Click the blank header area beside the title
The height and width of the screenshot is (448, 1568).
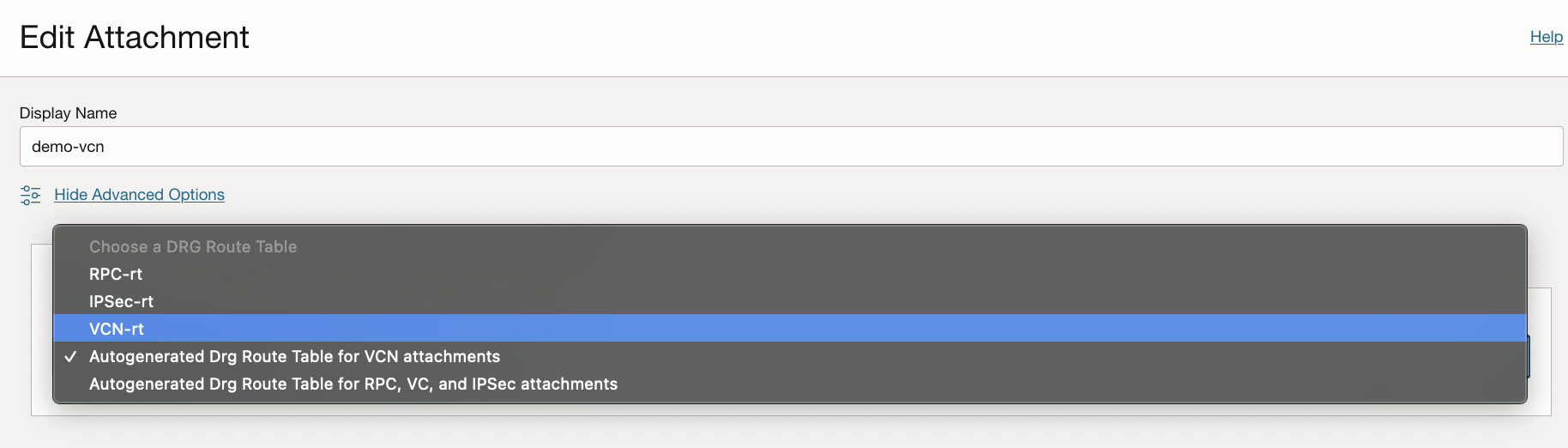click(858, 38)
